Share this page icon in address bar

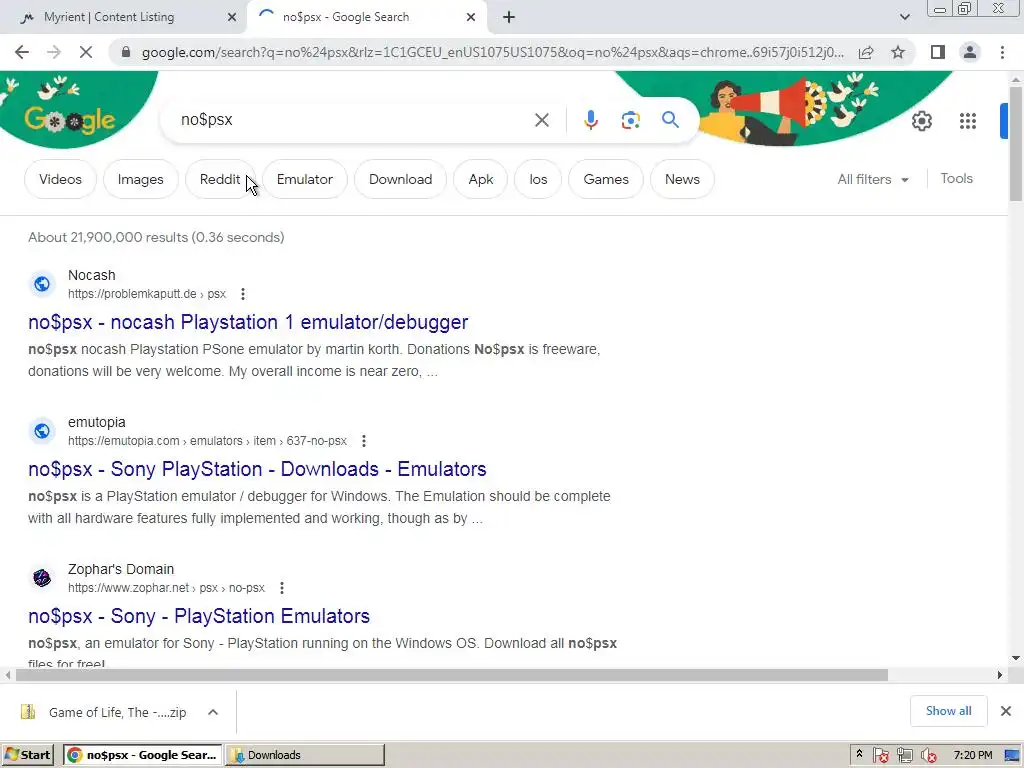tap(866, 52)
